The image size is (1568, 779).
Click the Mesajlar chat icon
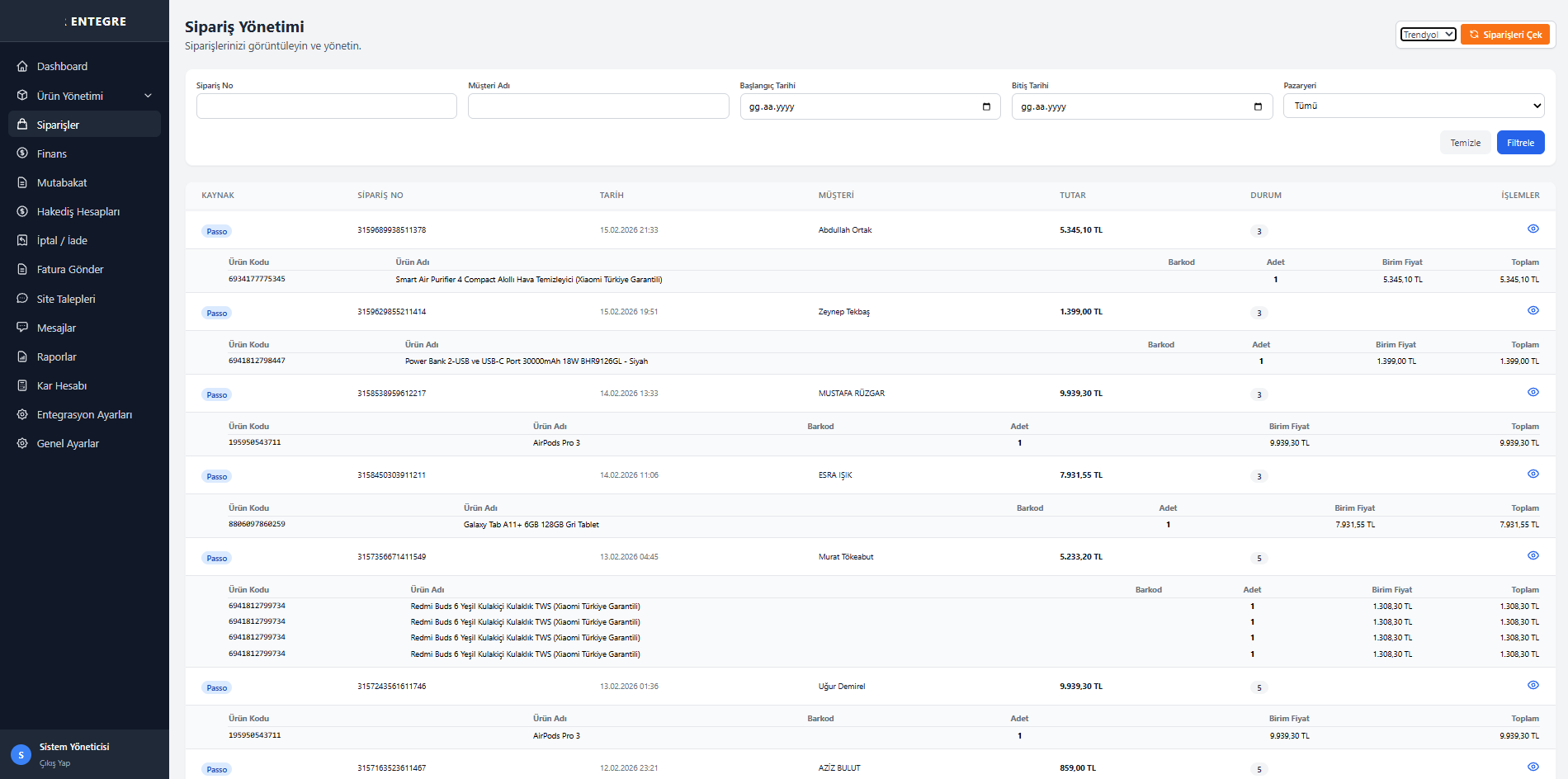tap(22, 328)
